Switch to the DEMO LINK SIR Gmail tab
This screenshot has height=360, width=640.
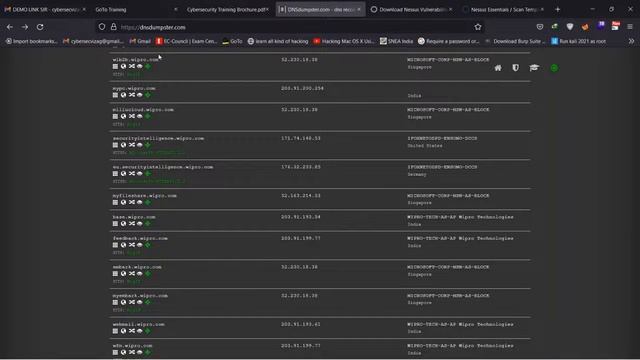point(45,9)
